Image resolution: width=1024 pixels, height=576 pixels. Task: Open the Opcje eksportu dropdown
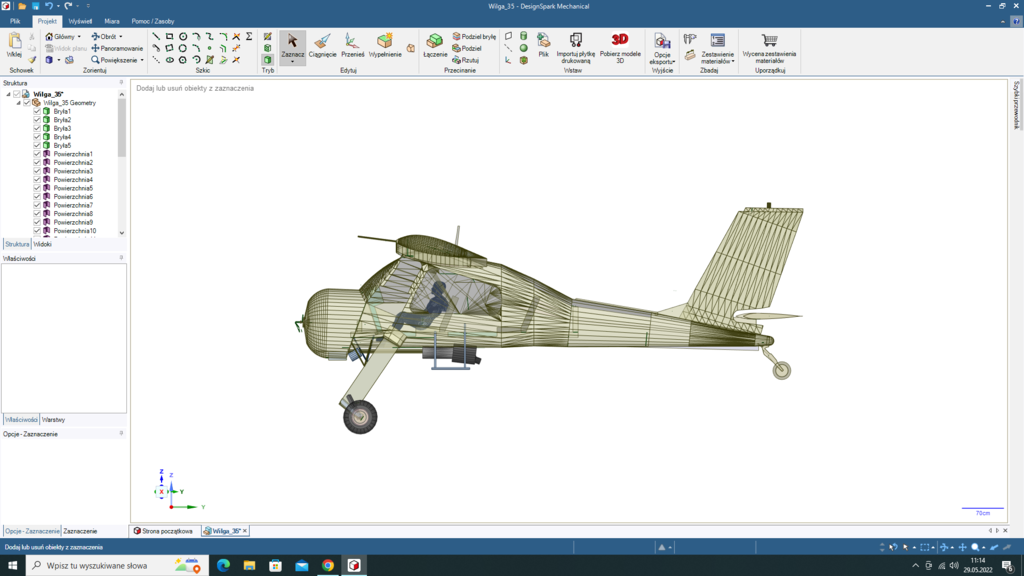[662, 58]
